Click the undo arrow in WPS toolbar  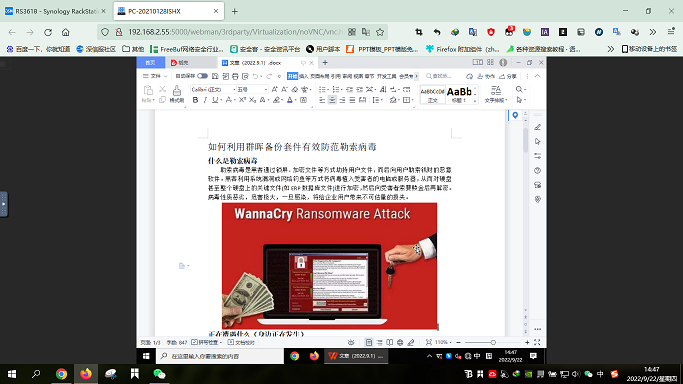(255, 76)
